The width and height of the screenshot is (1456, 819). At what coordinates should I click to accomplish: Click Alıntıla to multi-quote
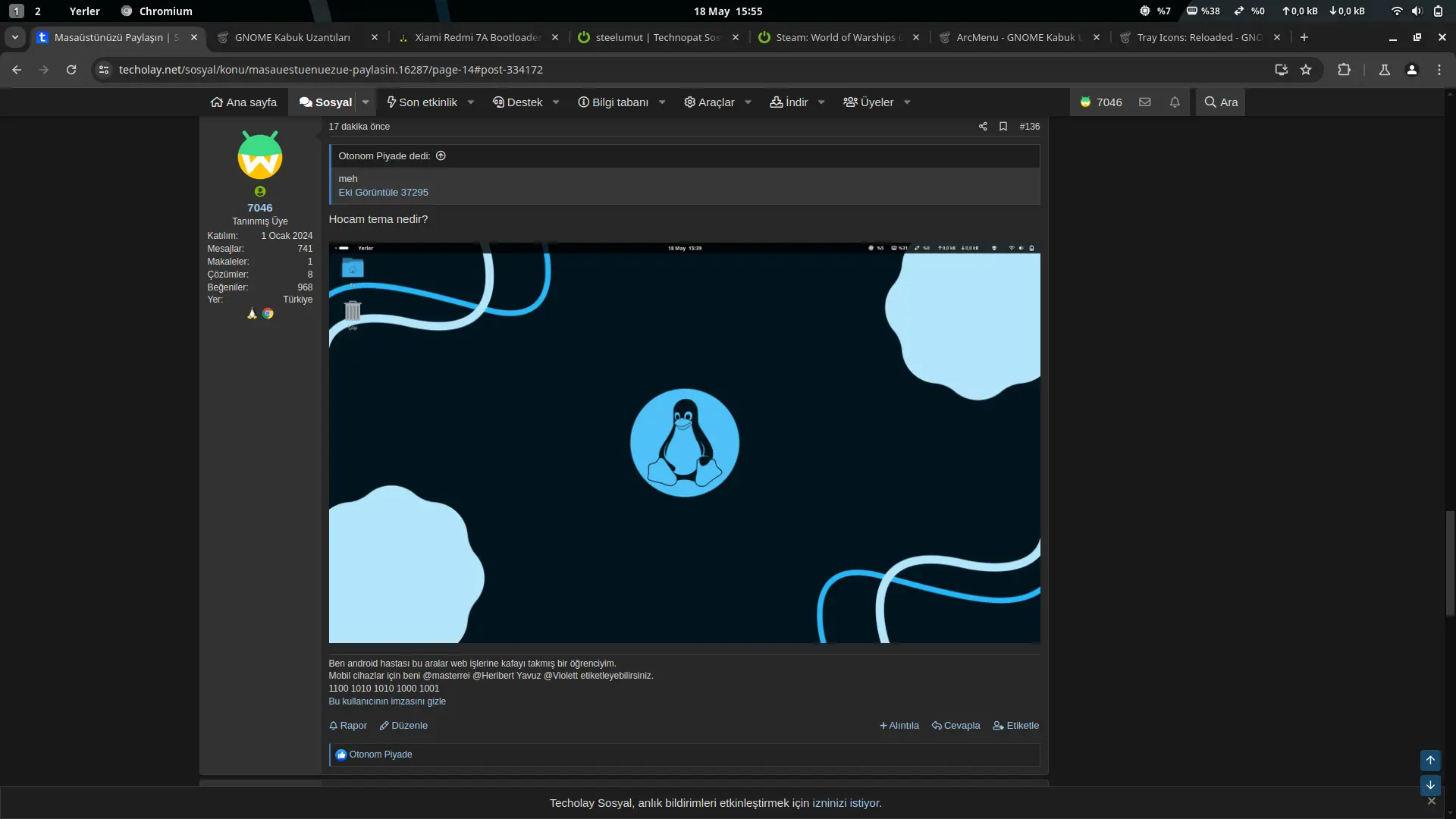pos(899,726)
